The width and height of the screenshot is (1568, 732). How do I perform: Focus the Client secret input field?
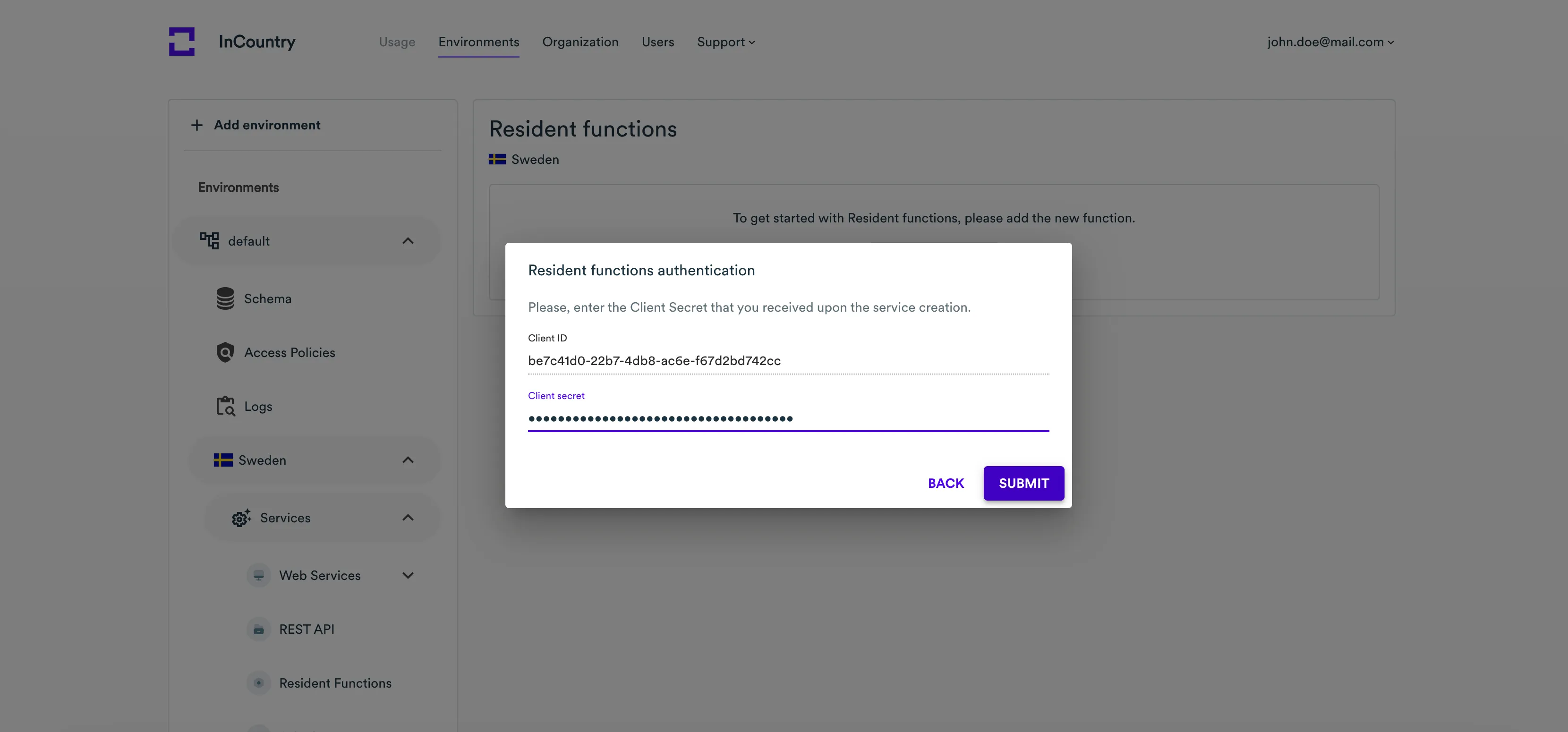(788, 418)
